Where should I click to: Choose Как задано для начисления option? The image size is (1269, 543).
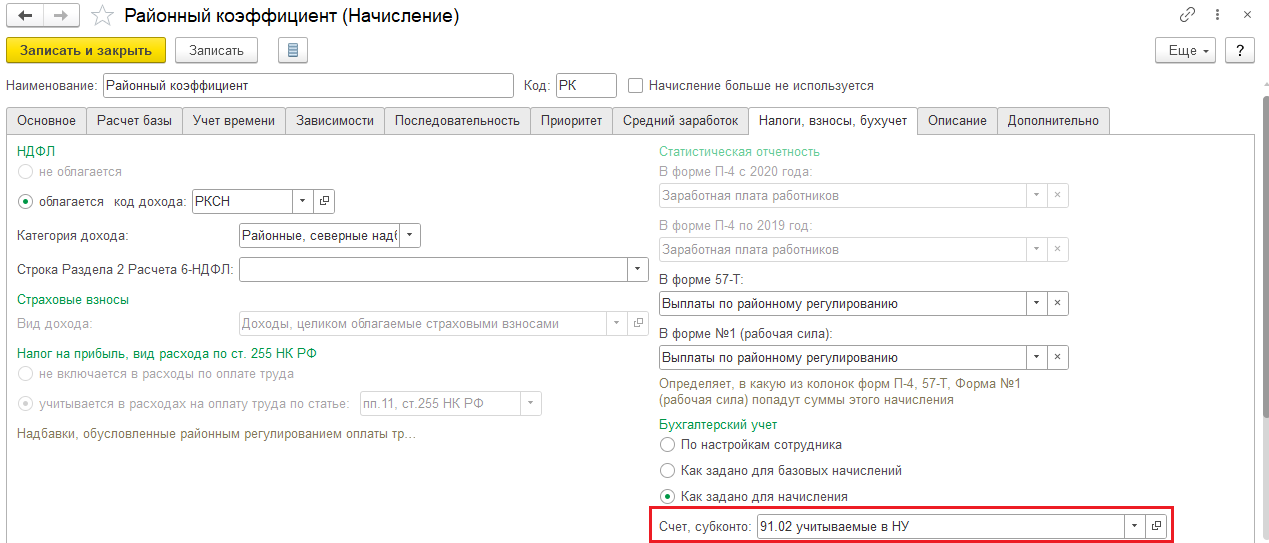668,496
